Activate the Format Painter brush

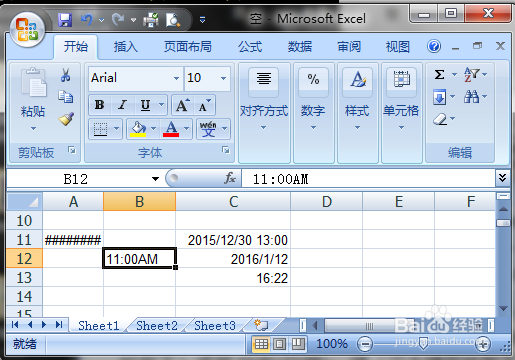[66, 119]
